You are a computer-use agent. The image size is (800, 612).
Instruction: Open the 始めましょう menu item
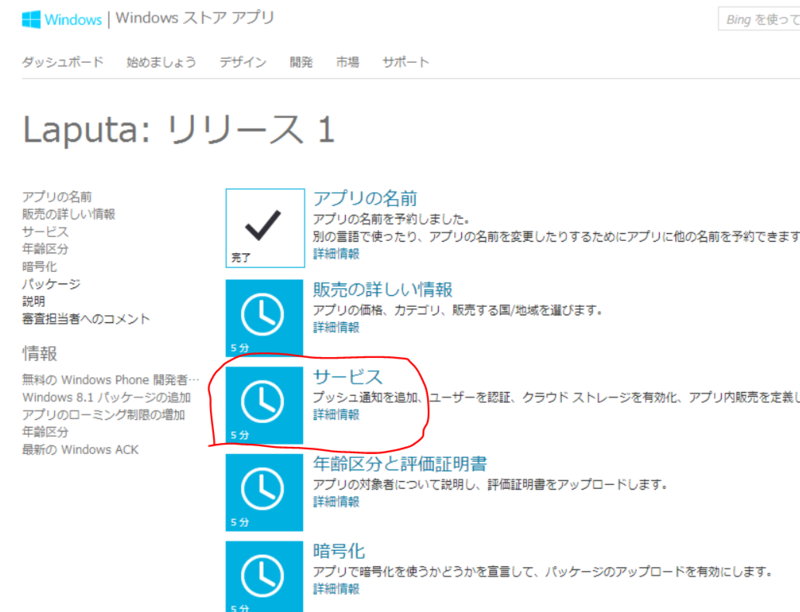pyautogui.click(x=161, y=62)
